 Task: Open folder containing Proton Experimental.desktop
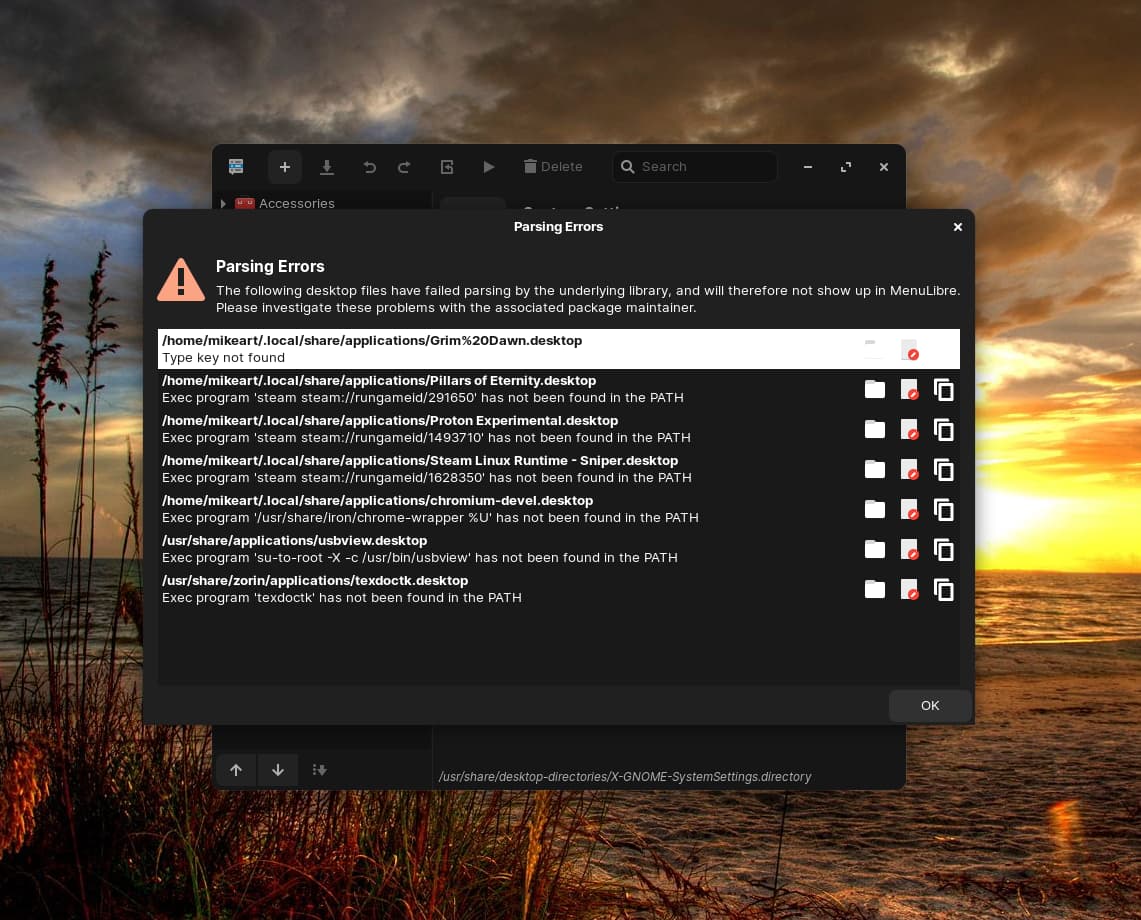tap(875, 429)
